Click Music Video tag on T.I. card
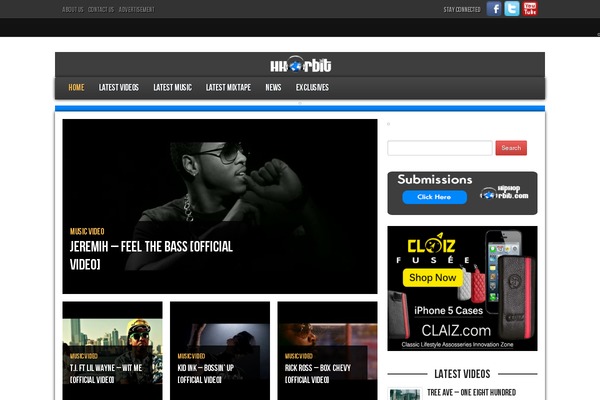This screenshot has width=600, height=400. (84, 356)
